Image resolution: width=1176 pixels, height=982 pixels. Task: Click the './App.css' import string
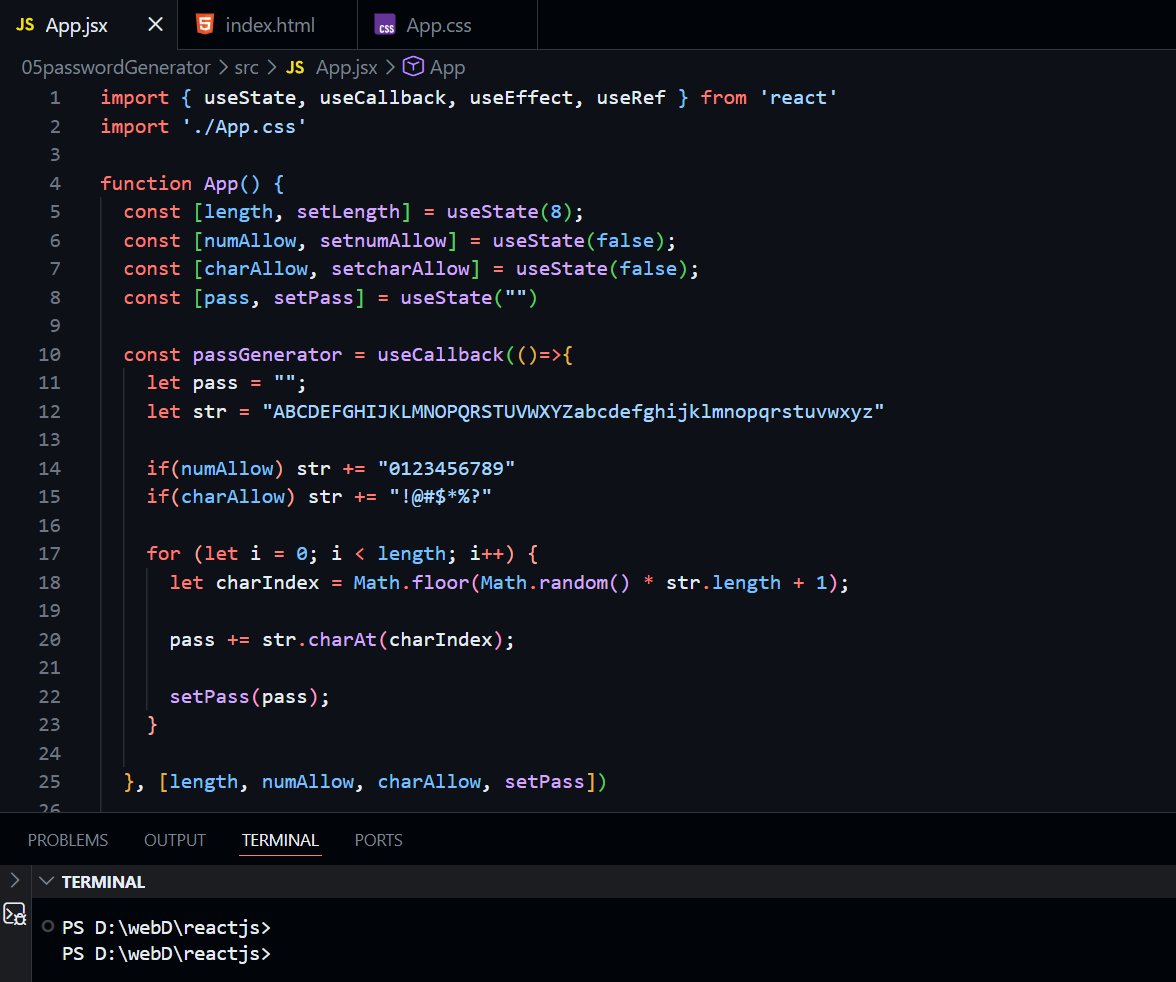click(244, 127)
